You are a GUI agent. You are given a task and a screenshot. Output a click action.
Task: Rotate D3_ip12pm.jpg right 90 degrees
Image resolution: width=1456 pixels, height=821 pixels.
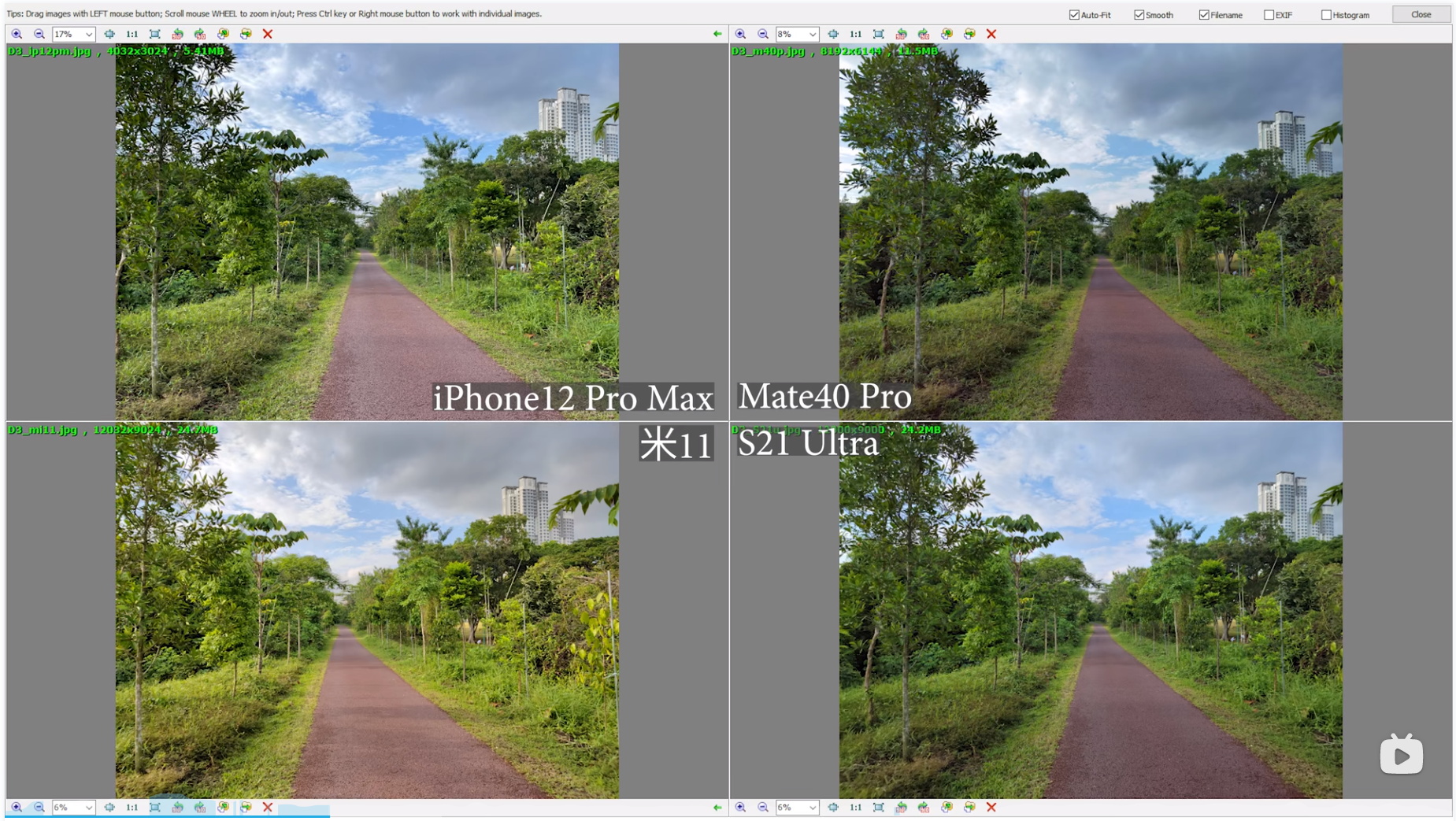[x=200, y=34]
